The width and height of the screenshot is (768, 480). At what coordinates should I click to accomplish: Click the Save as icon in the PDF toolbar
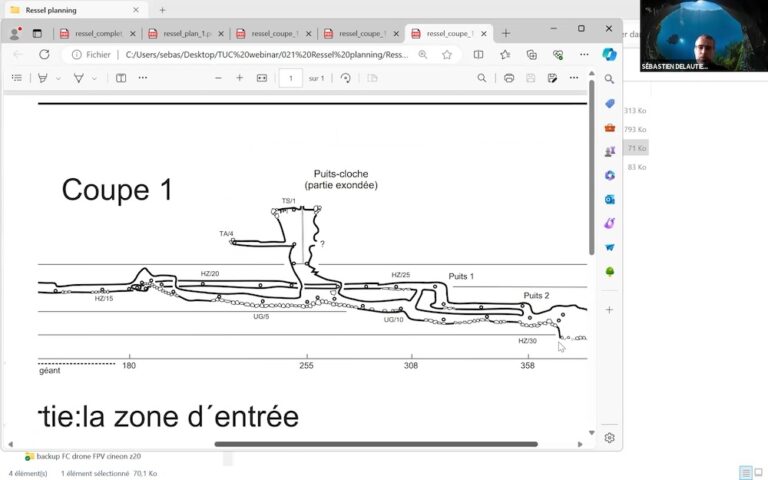tap(552, 78)
